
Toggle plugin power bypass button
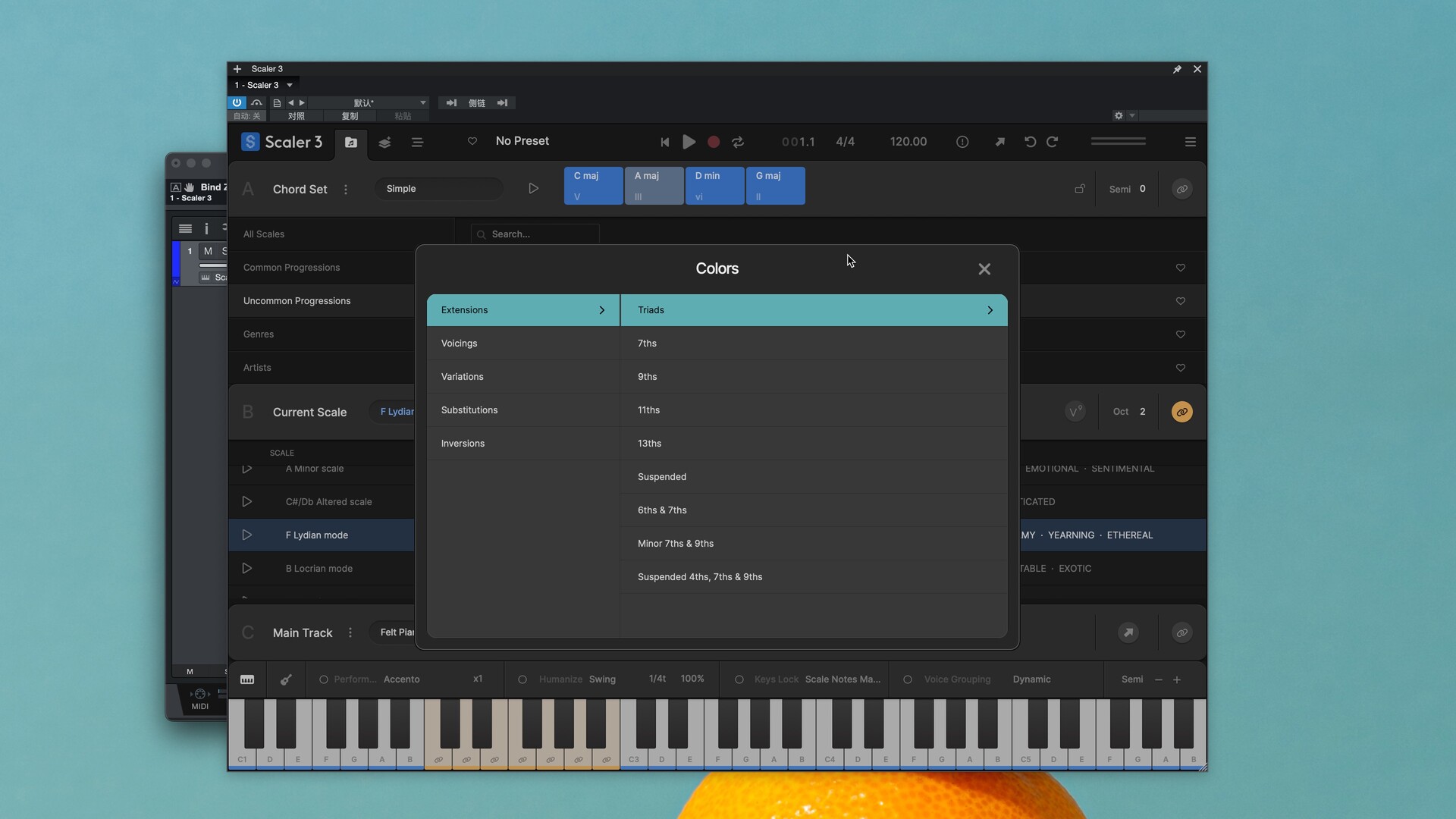[x=237, y=102]
